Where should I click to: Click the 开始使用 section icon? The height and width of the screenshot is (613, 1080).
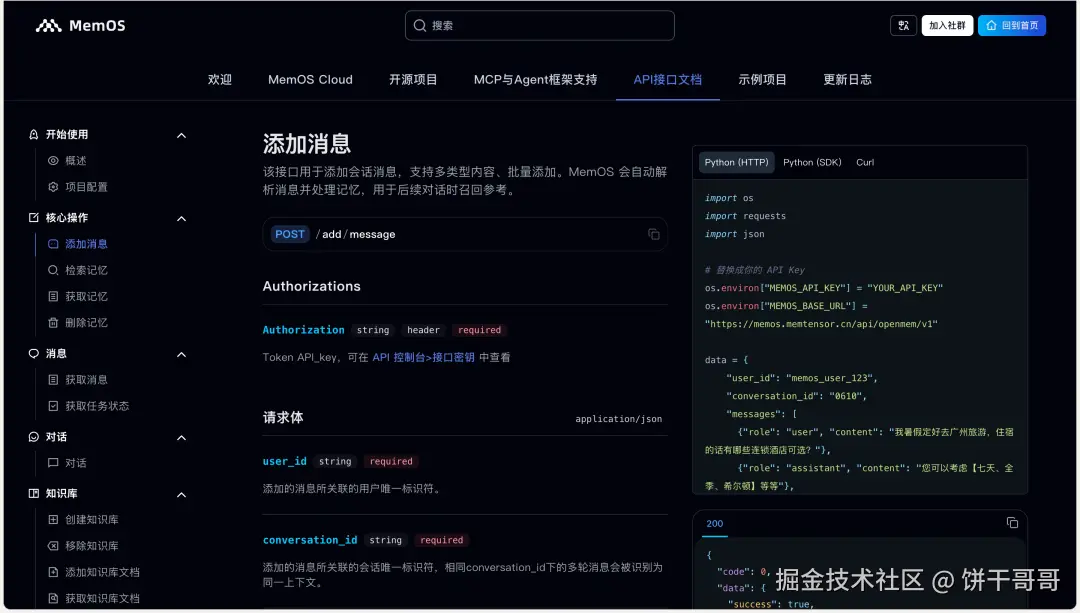(34, 134)
